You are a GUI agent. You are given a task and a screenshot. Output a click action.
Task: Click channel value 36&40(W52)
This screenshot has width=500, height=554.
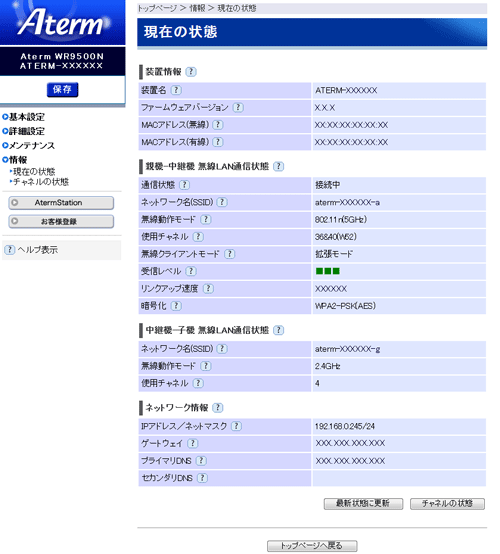pos(336,237)
